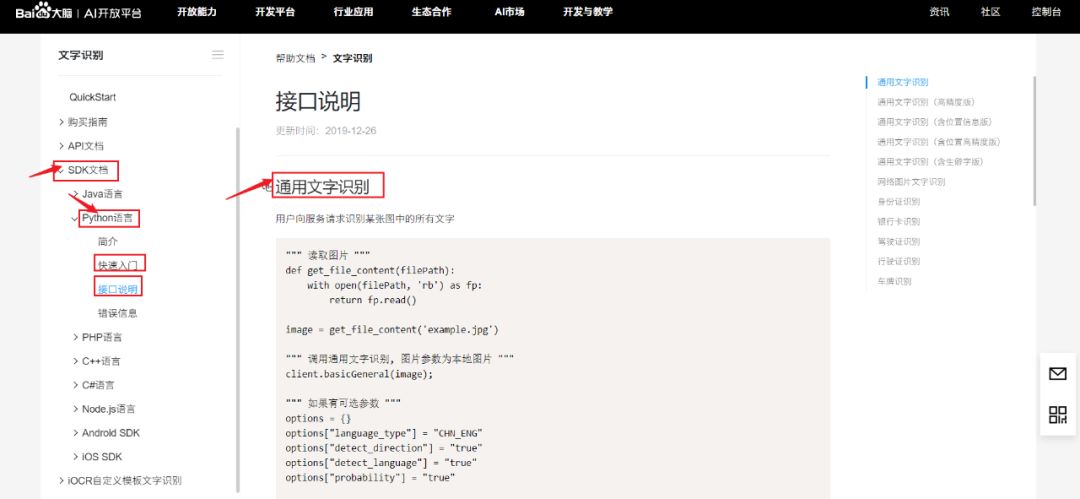Toggle the sidebar hamburger menu icon
Viewport: 1080px width, 499px height.
click(218, 55)
